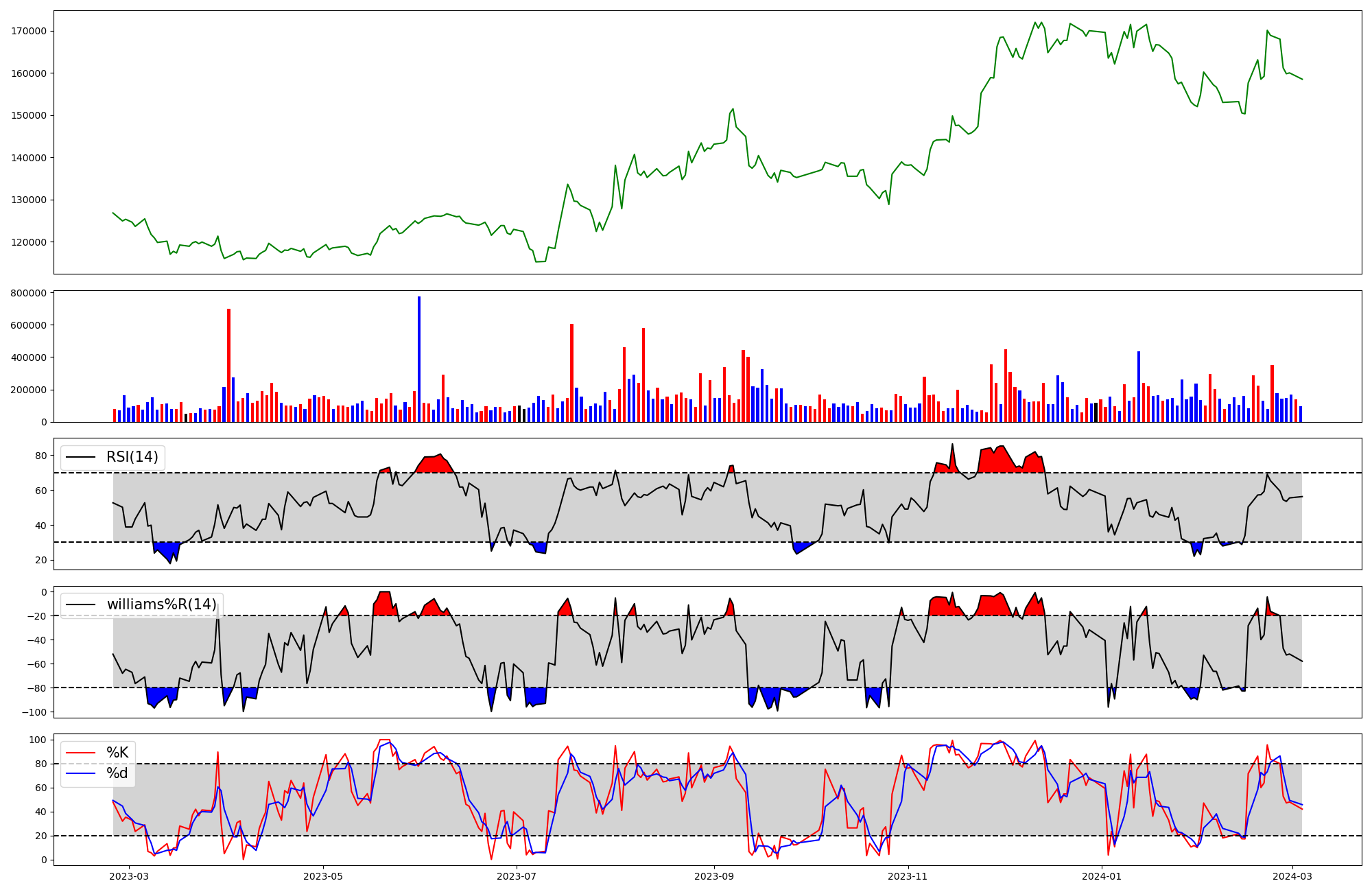The width and height of the screenshot is (1372, 892).
Task: Click the %K legend entry
Action: pos(117,753)
